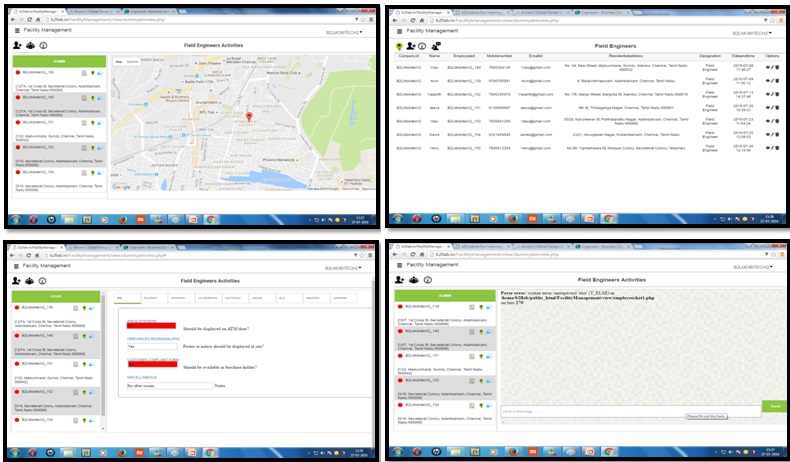The height and width of the screenshot is (462, 790).
Task: Click the delete trash icon in Vijay's table row
Action: pos(777,67)
